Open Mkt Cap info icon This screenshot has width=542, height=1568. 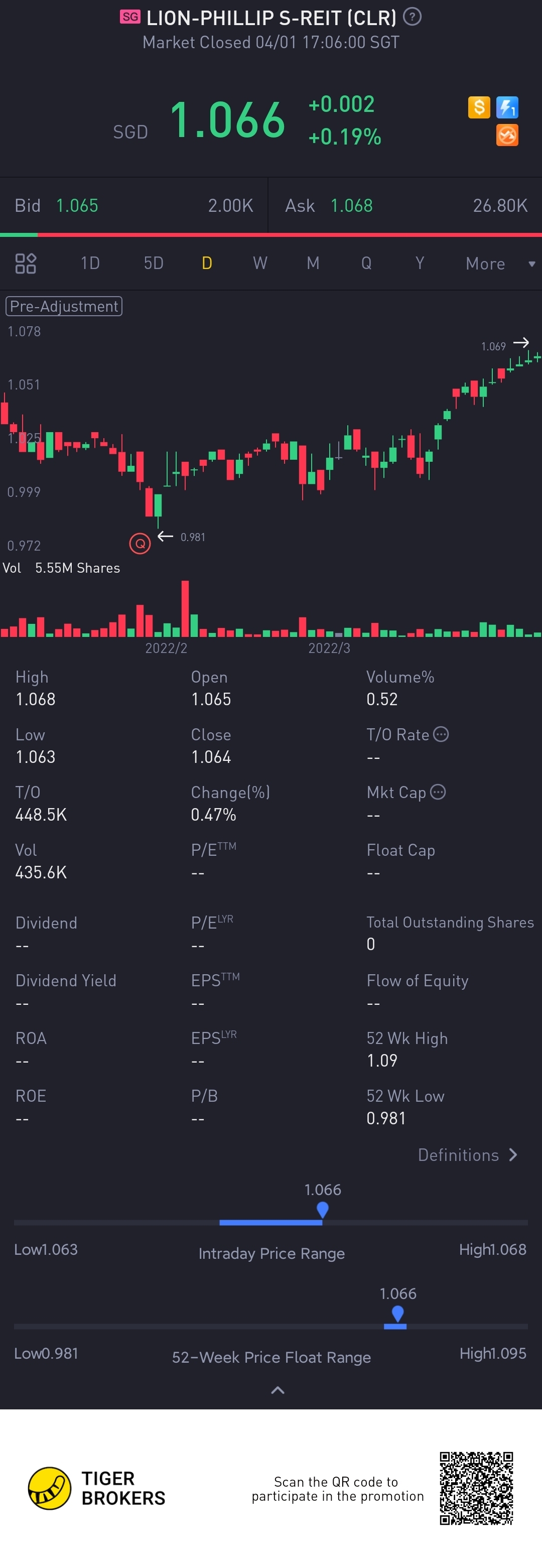click(438, 792)
